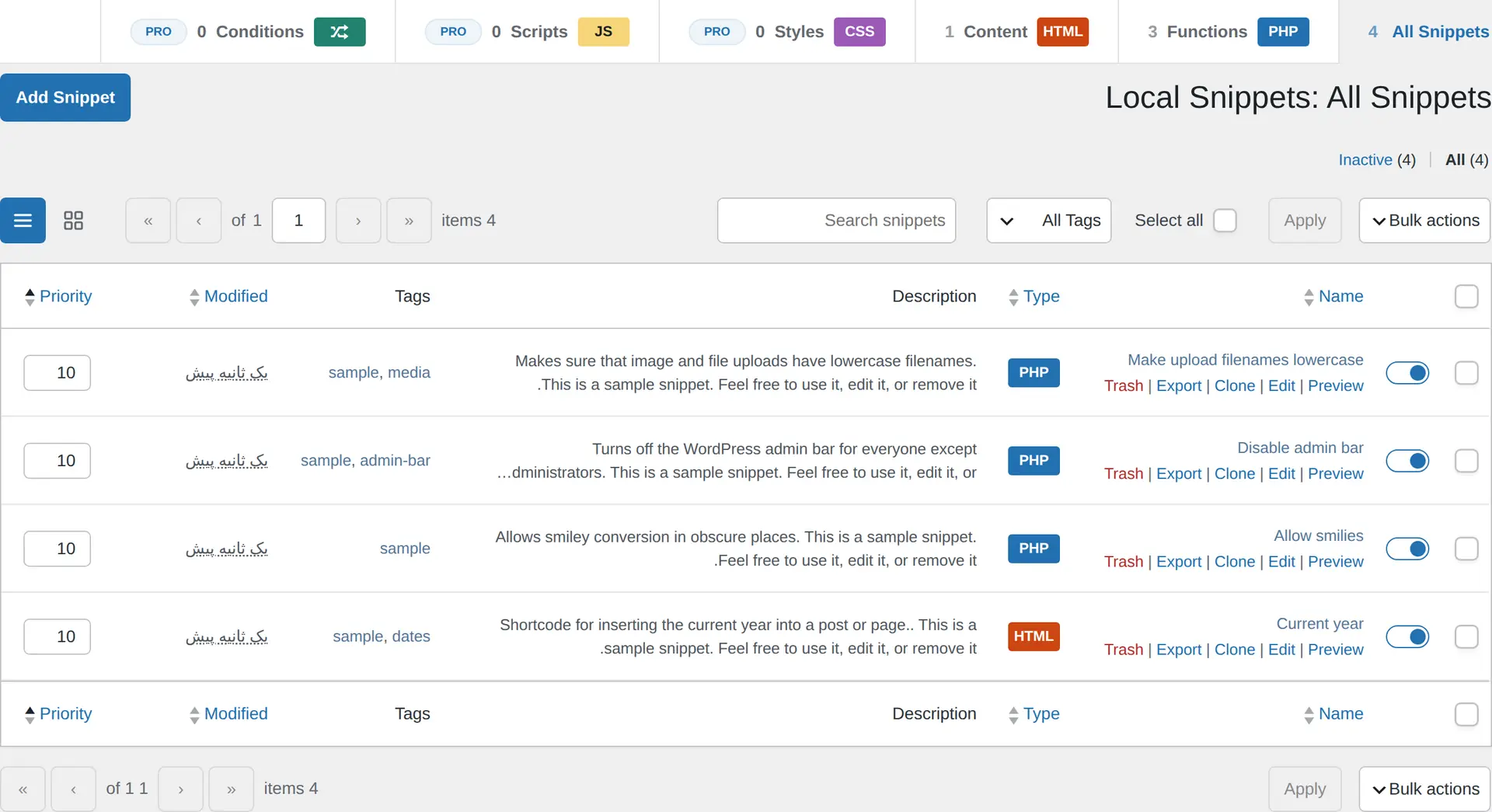Tick the header row checkbox
The image size is (1492, 812).
click(1466, 296)
